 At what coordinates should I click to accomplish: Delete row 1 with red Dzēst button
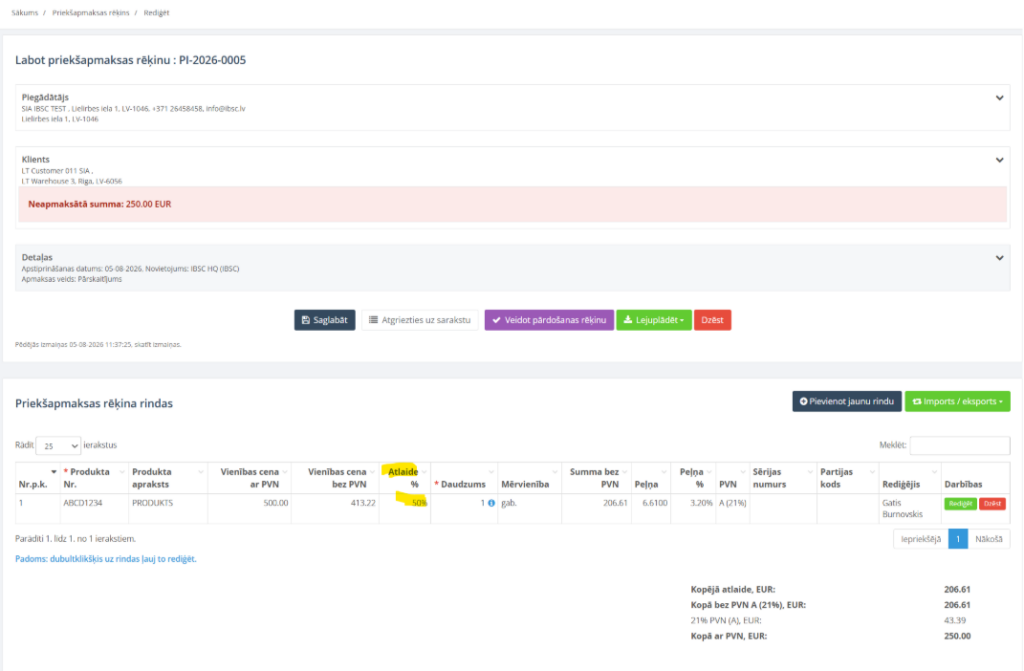(x=992, y=504)
